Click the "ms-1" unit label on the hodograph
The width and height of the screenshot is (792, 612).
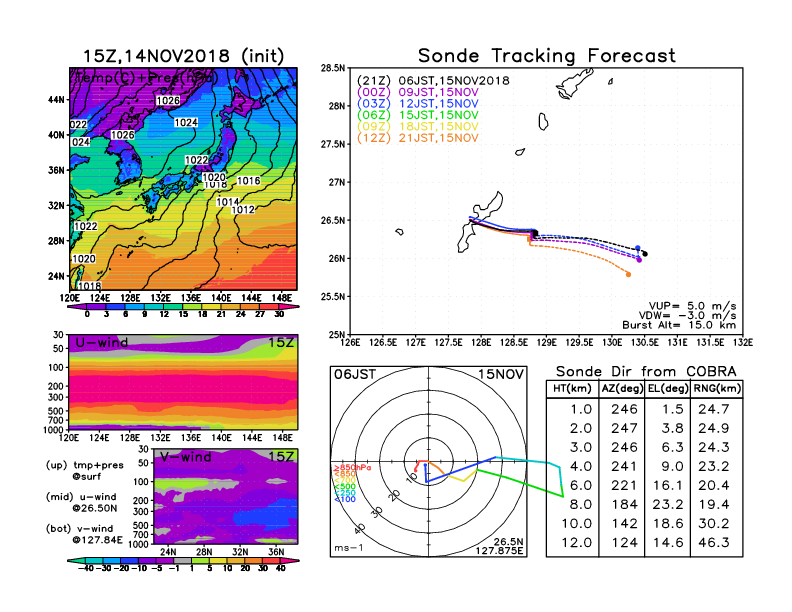(x=349, y=548)
